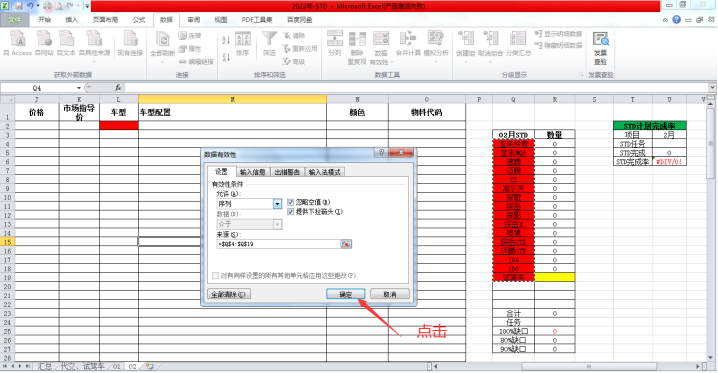Click the sort ascending A-Z icon
718x373 pixels.
(226, 40)
